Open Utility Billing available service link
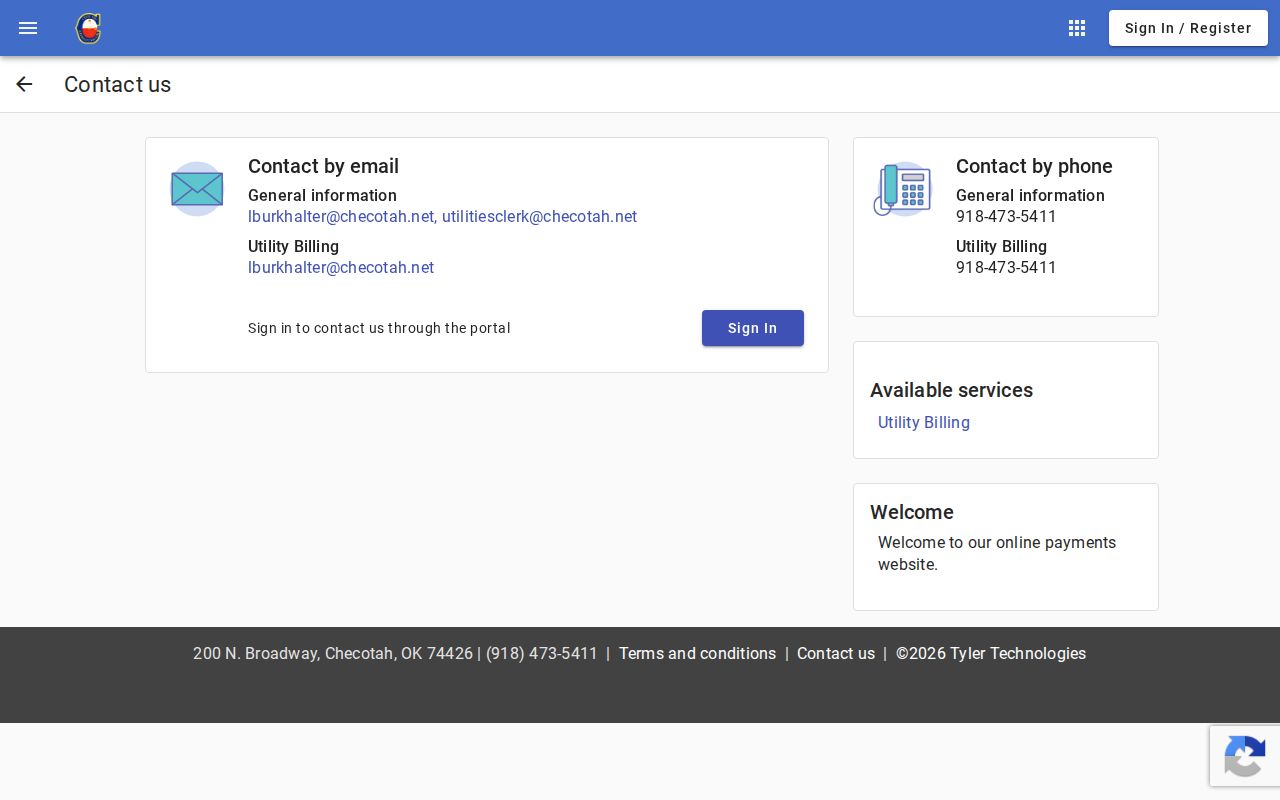 coord(924,422)
